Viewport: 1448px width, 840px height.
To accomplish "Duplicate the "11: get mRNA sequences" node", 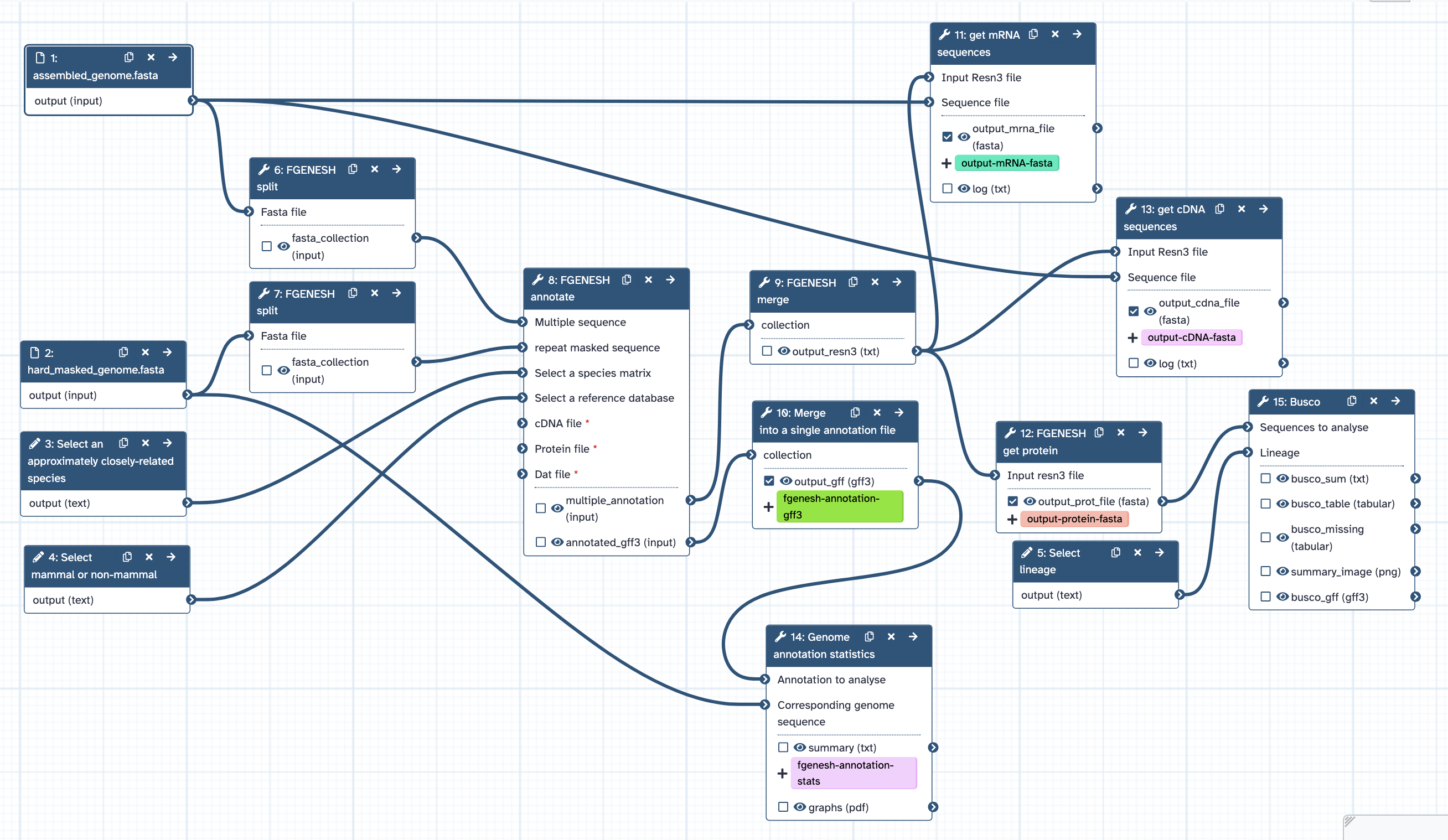I will tap(1033, 34).
